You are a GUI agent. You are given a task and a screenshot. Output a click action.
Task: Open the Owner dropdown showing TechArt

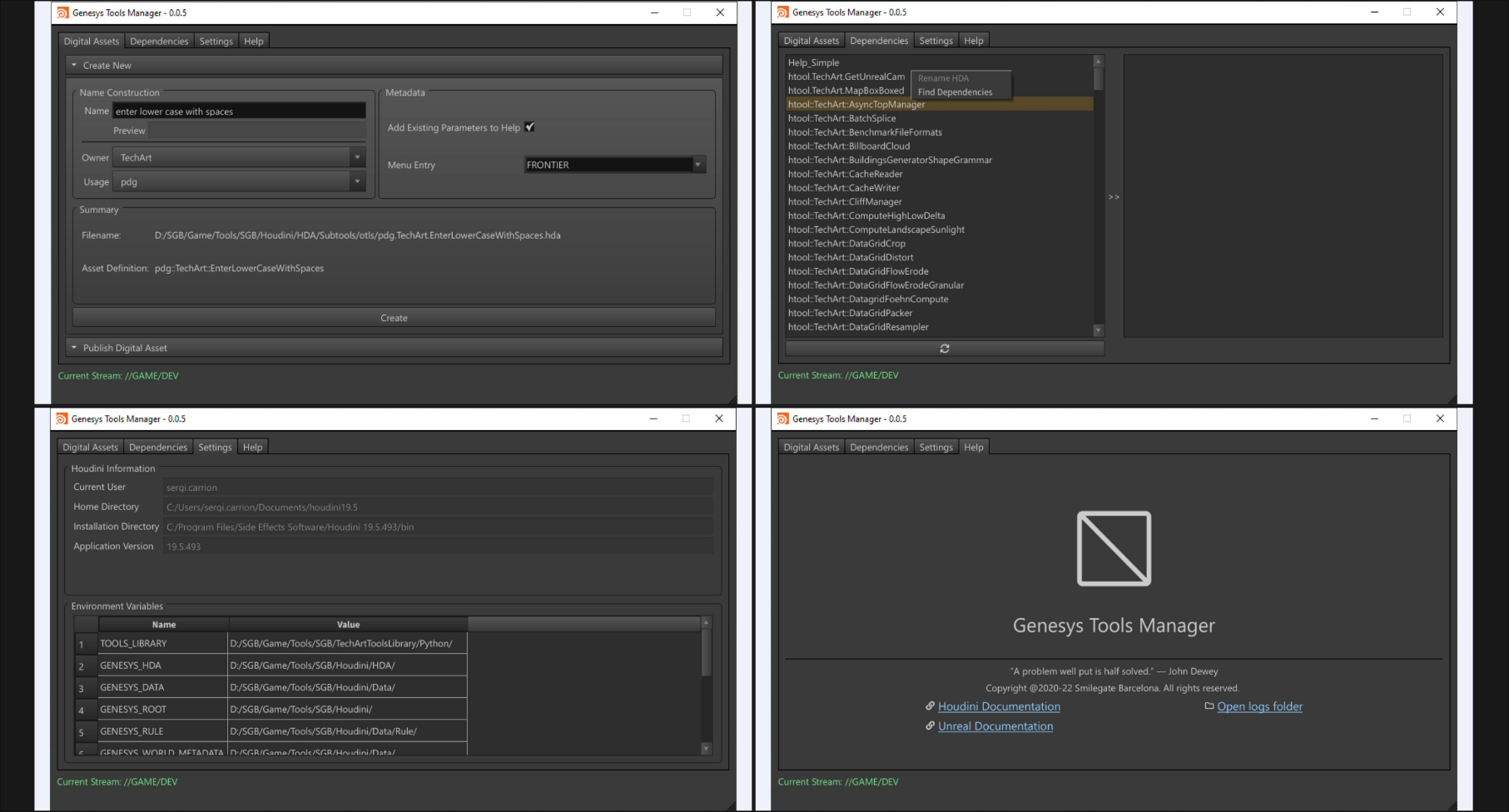(240, 157)
